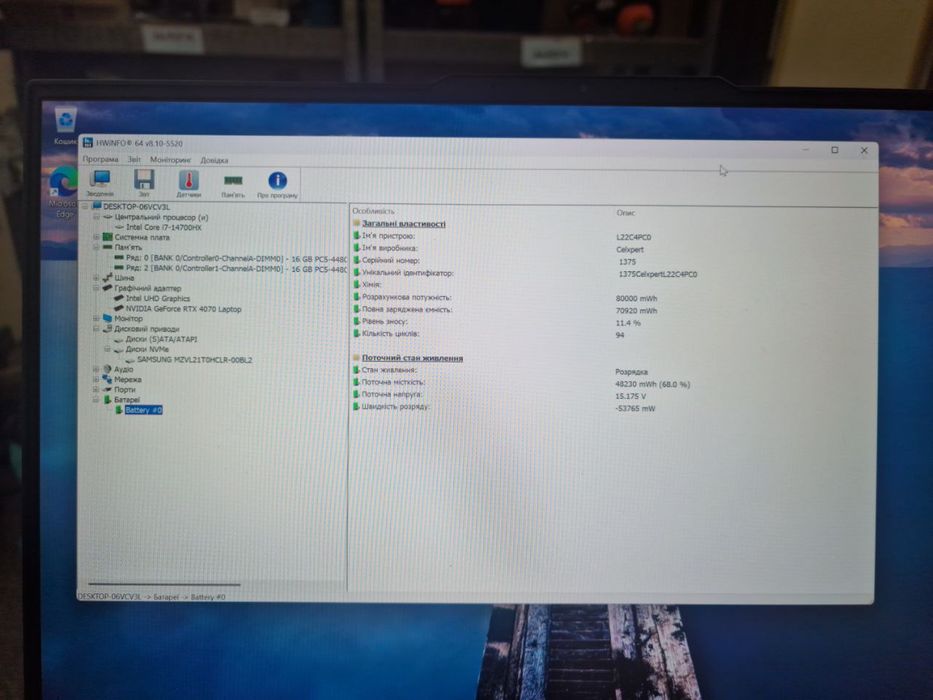933x700 pixels.
Task: Click the wear level 11.4 % value
Action: tap(628, 323)
